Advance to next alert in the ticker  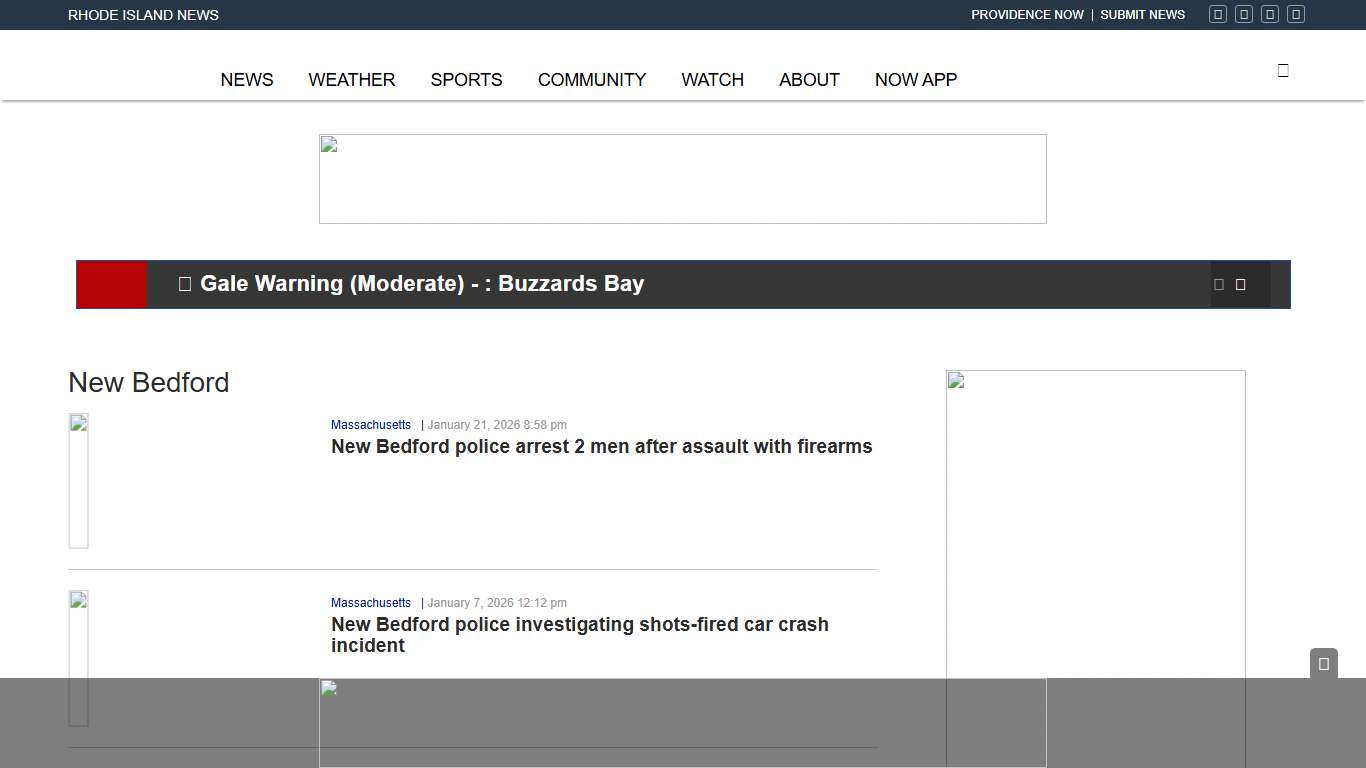[x=1241, y=285]
